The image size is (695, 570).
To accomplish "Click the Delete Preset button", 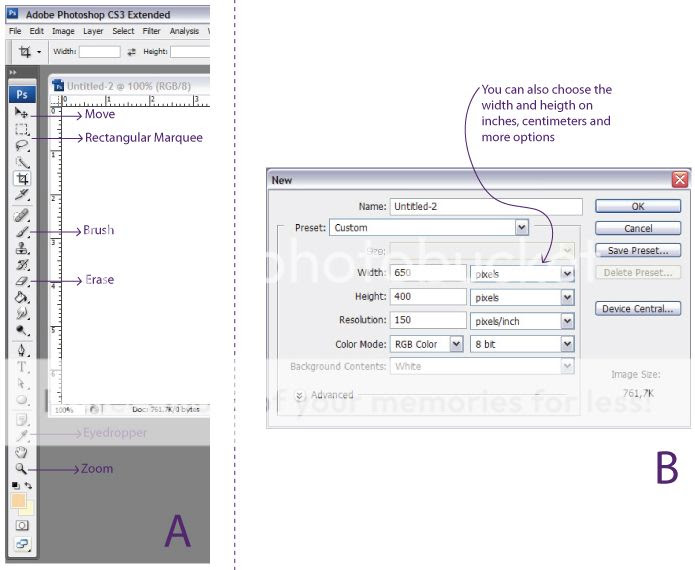I will coord(638,273).
